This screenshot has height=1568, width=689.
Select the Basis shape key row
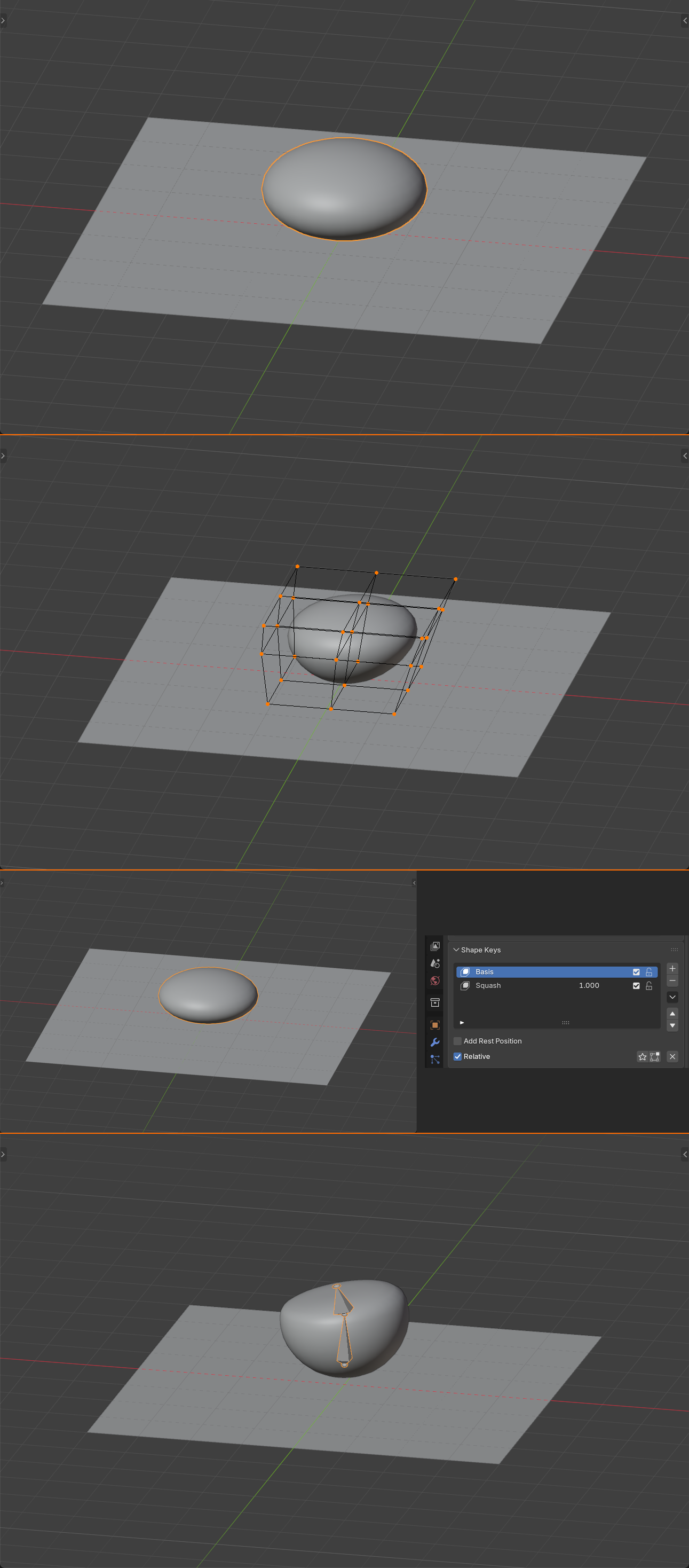point(557,972)
